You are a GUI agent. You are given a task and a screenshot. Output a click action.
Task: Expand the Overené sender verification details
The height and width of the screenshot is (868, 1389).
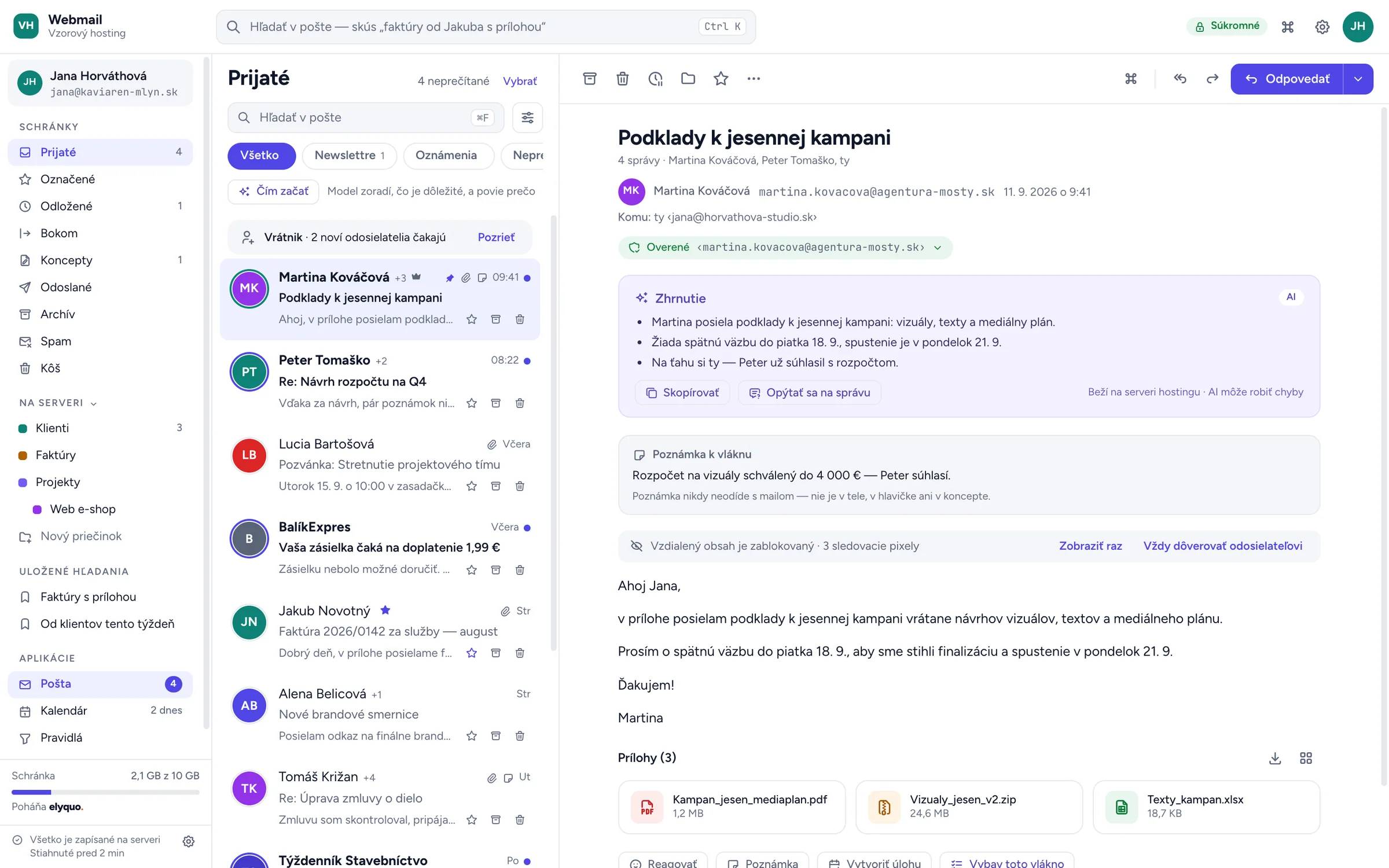tap(785, 248)
